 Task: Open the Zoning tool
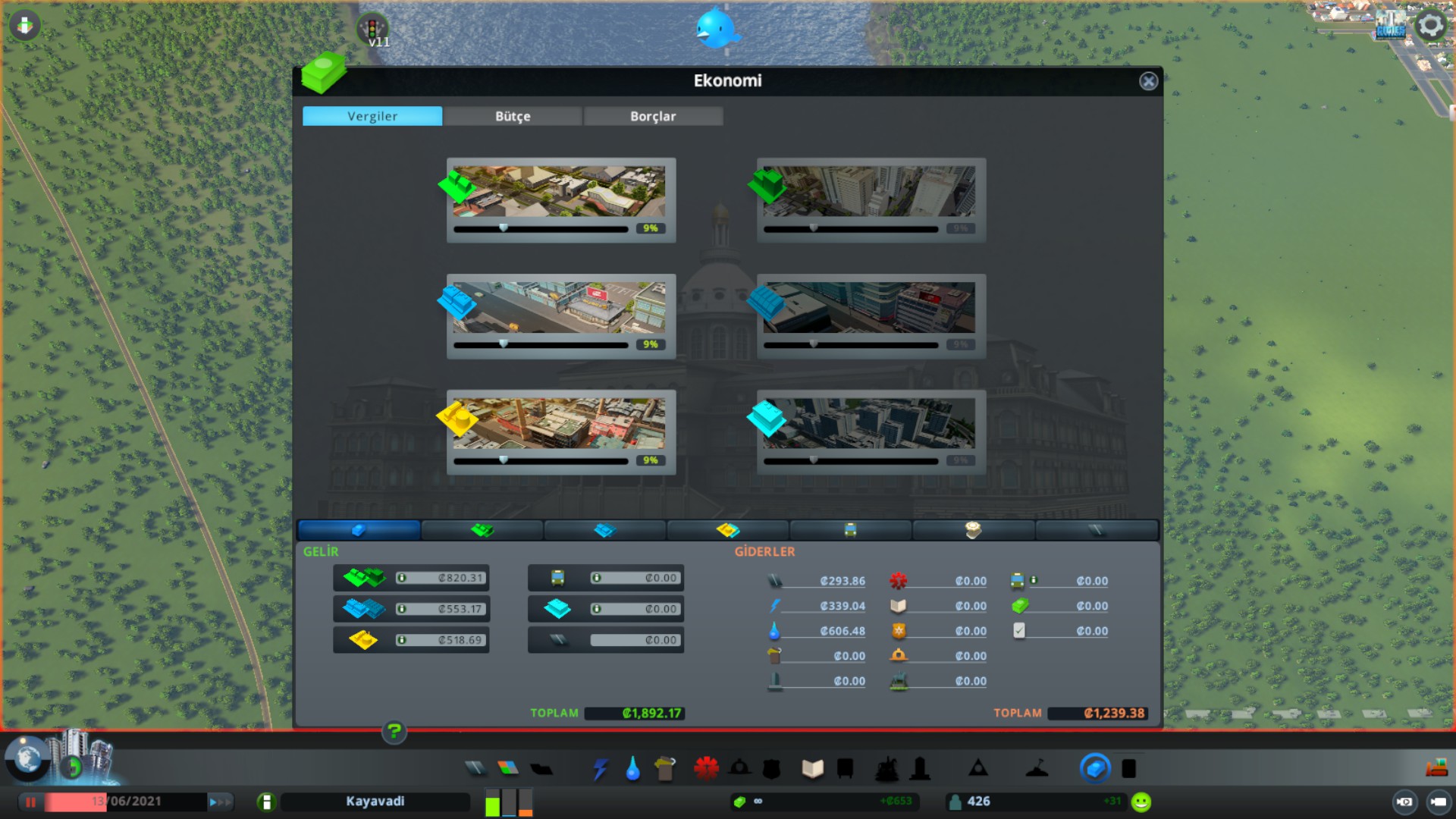point(508,769)
